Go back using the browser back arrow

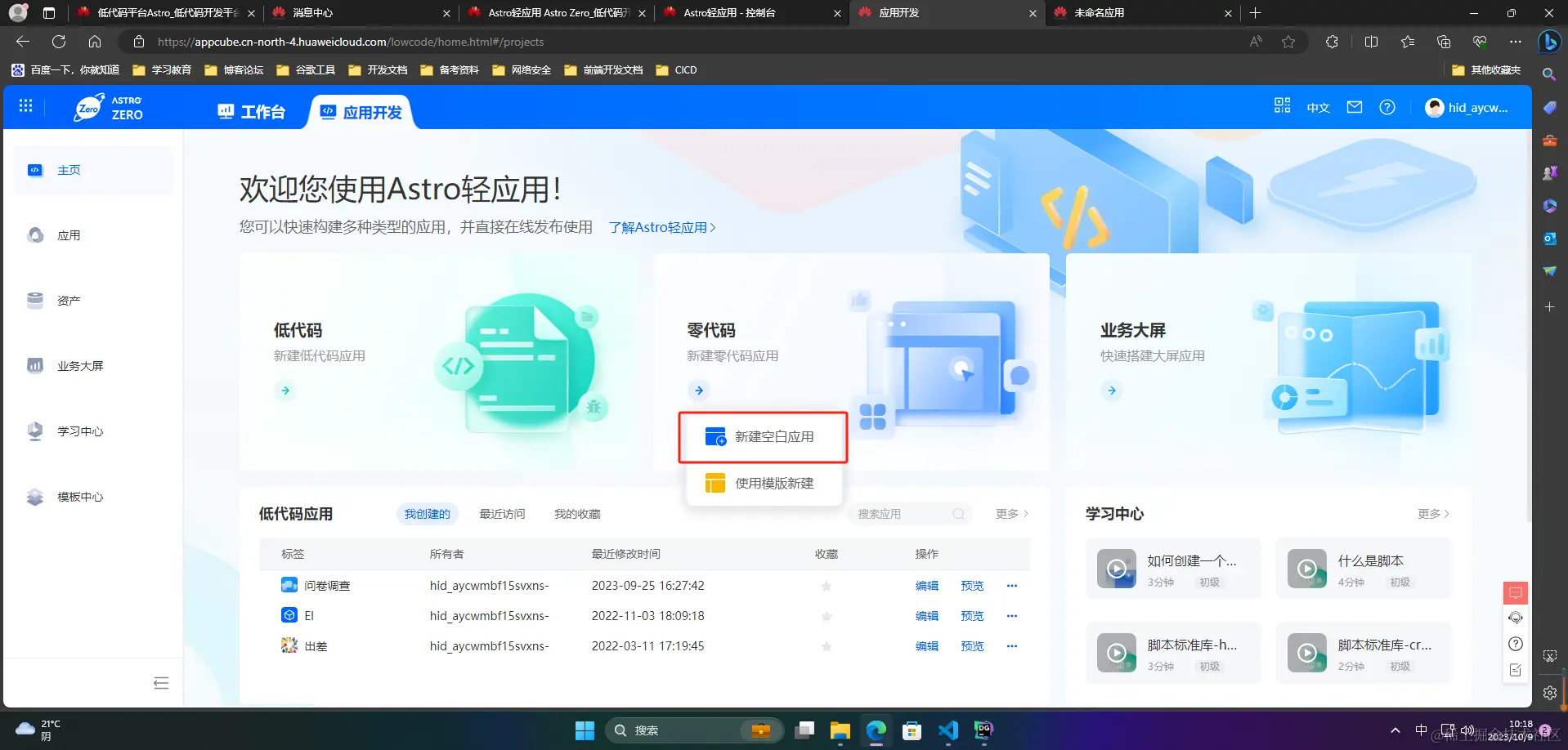pyautogui.click(x=23, y=42)
